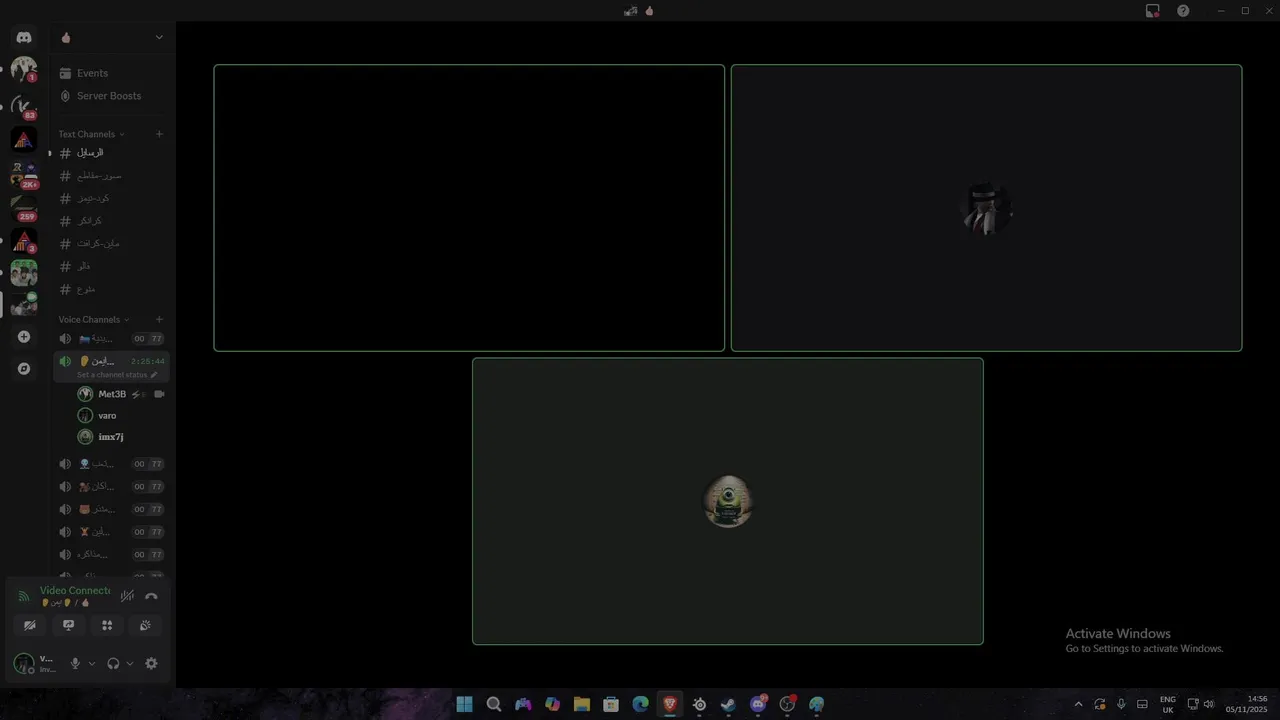Toggle headphone deafen

(x=113, y=663)
